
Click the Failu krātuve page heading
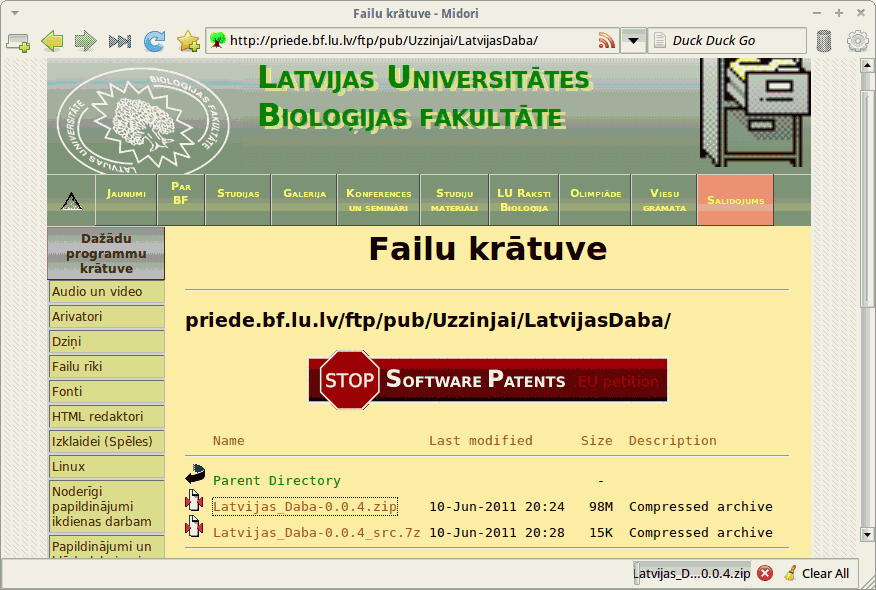[x=488, y=249]
